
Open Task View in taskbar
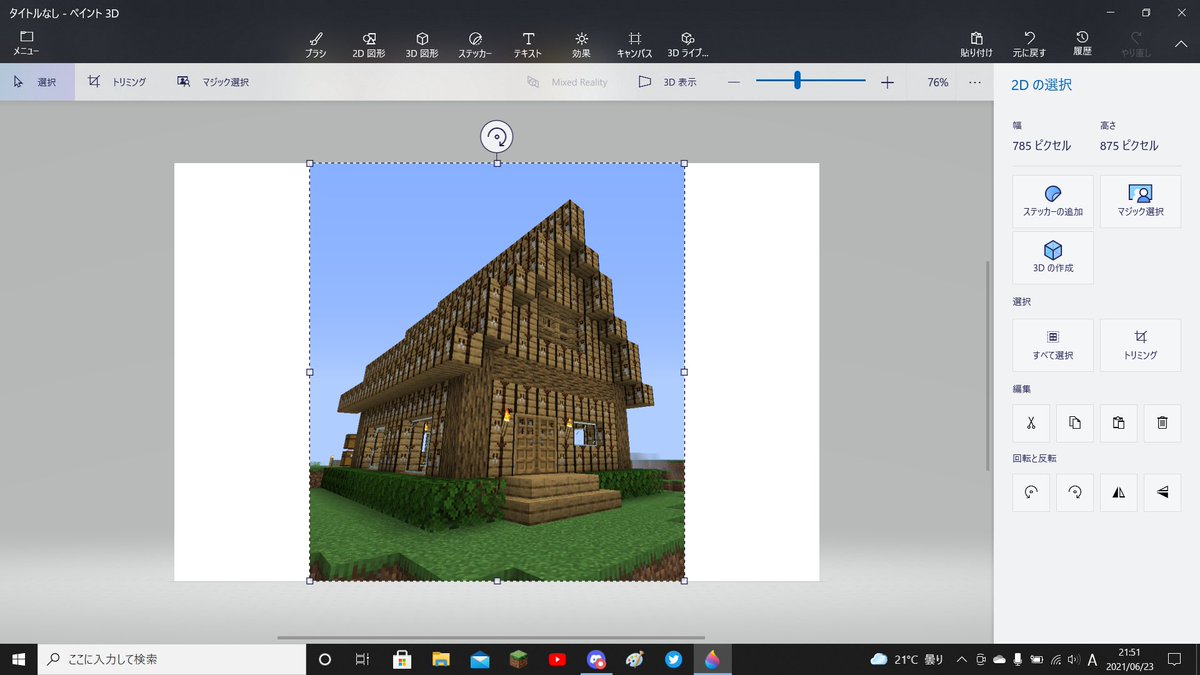pyautogui.click(x=363, y=659)
